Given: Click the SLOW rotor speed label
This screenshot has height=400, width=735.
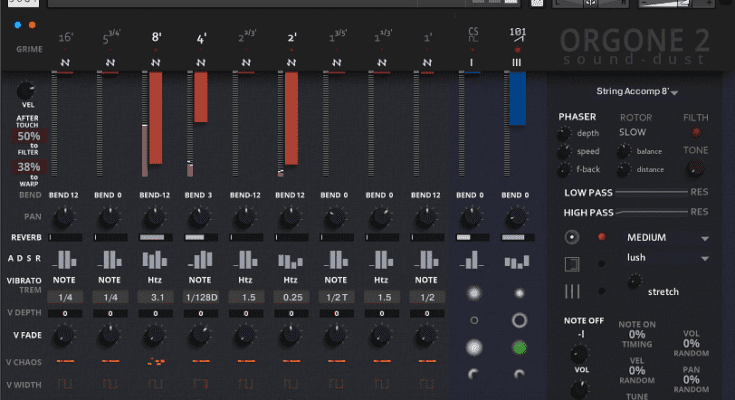Looking at the screenshot, I should click(x=632, y=132).
